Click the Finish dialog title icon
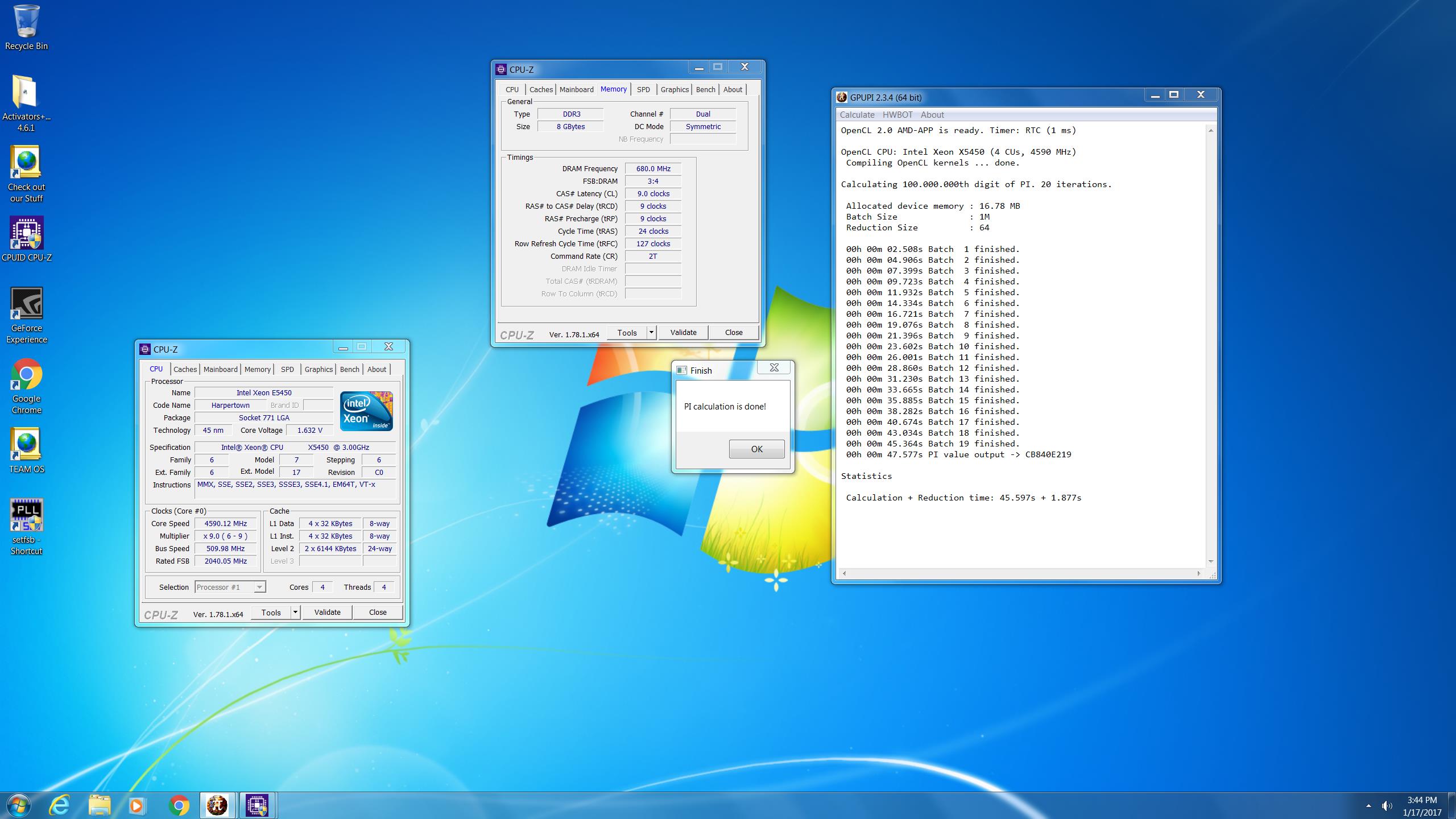 click(x=681, y=370)
